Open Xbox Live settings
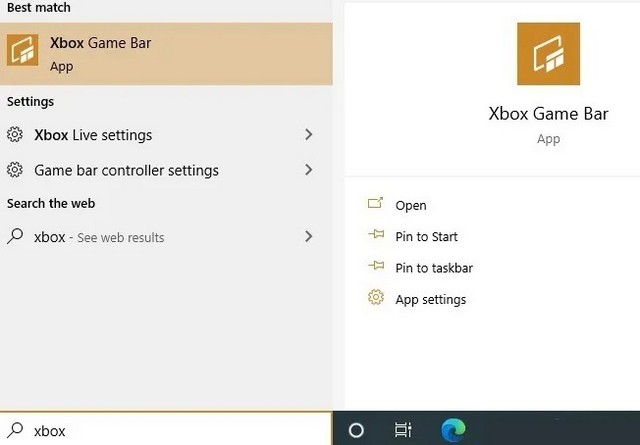Viewport: 640px width, 445px height. (x=166, y=135)
